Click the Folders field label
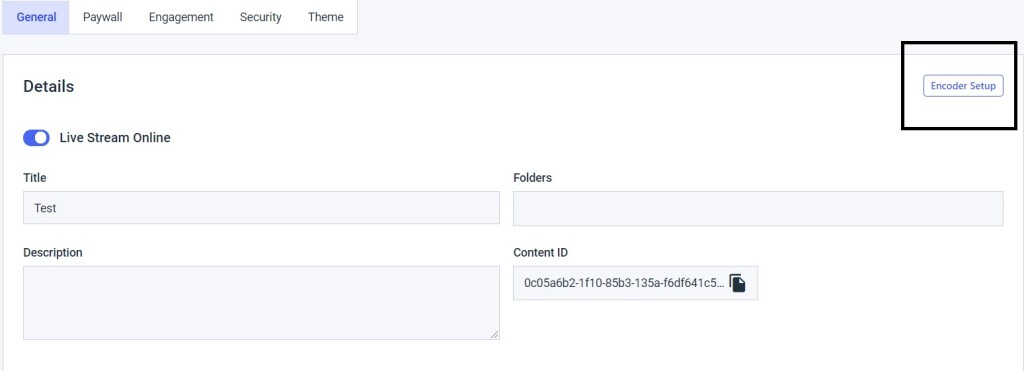1024x371 pixels. [532, 178]
